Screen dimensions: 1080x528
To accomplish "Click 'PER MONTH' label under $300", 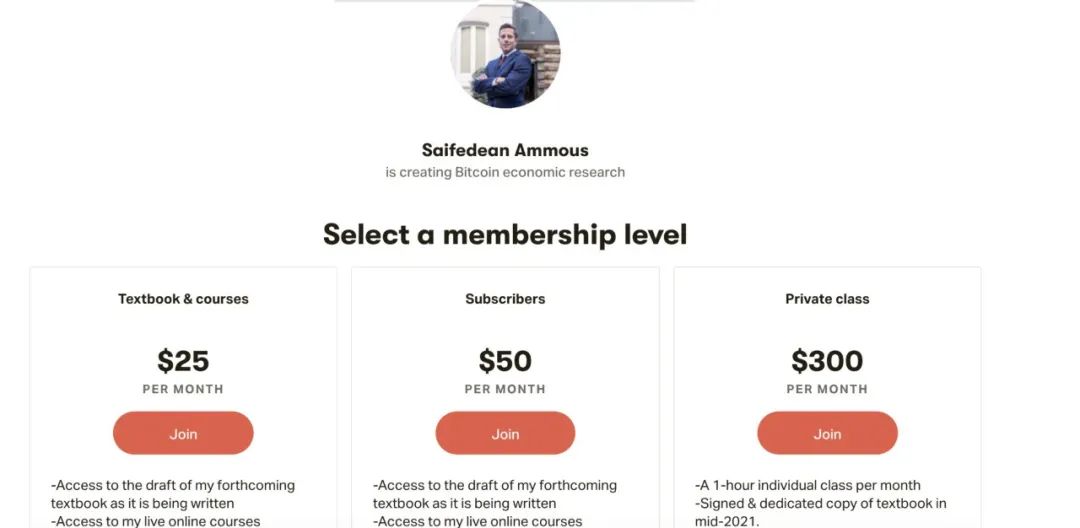I will [x=827, y=389].
